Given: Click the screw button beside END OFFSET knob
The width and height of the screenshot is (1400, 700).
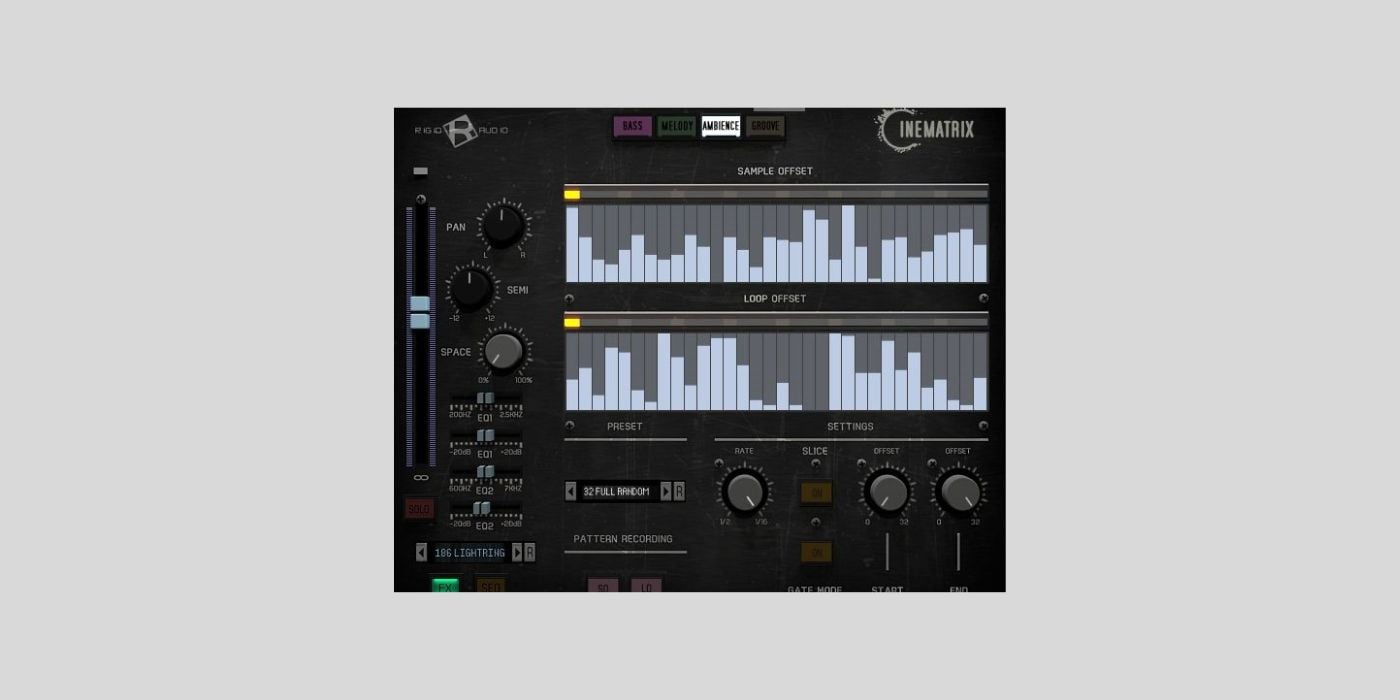Looking at the screenshot, I should point(932,463).
